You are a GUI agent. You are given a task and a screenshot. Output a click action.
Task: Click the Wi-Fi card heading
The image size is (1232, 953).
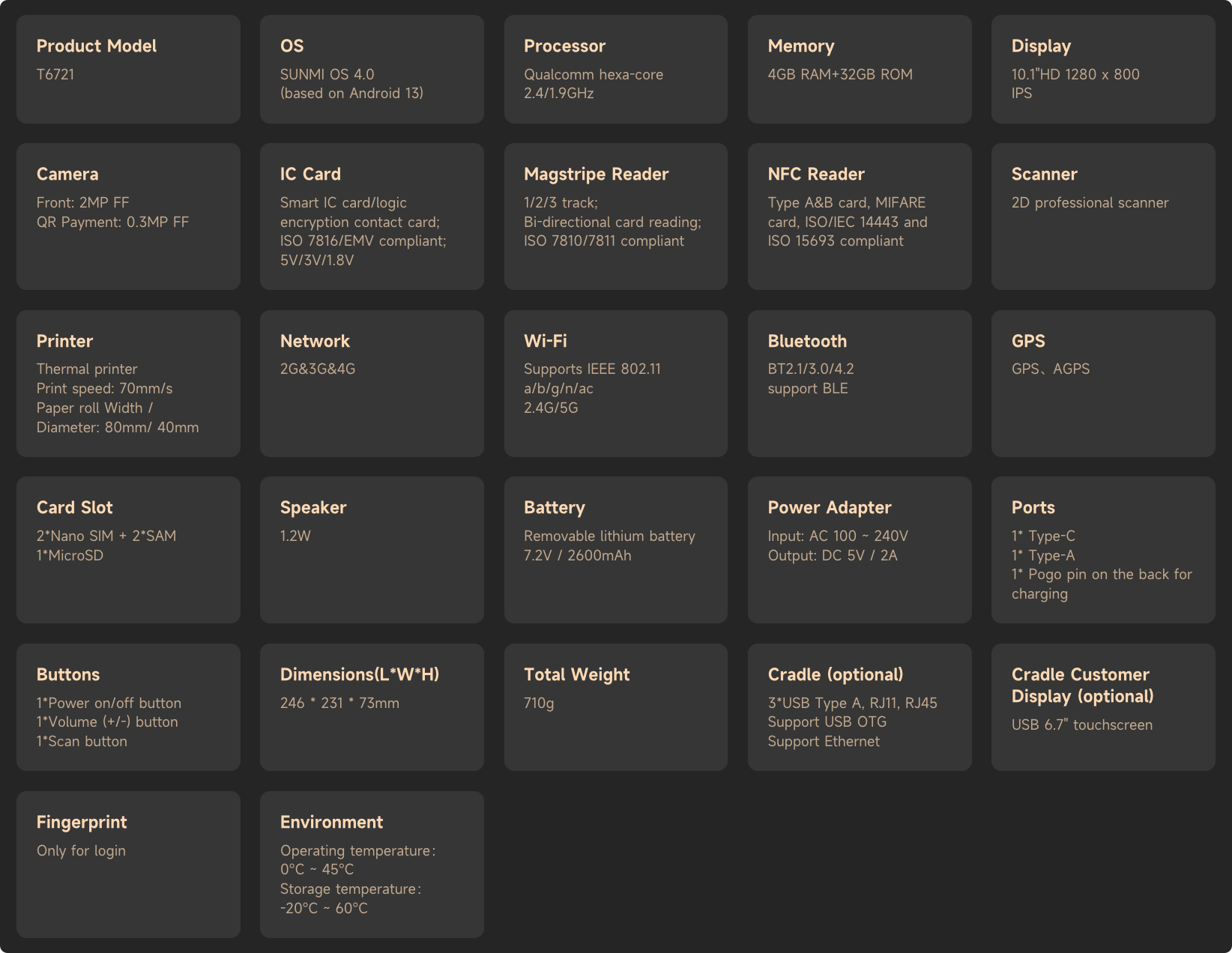pyautogui.click(x=545, y=341)
